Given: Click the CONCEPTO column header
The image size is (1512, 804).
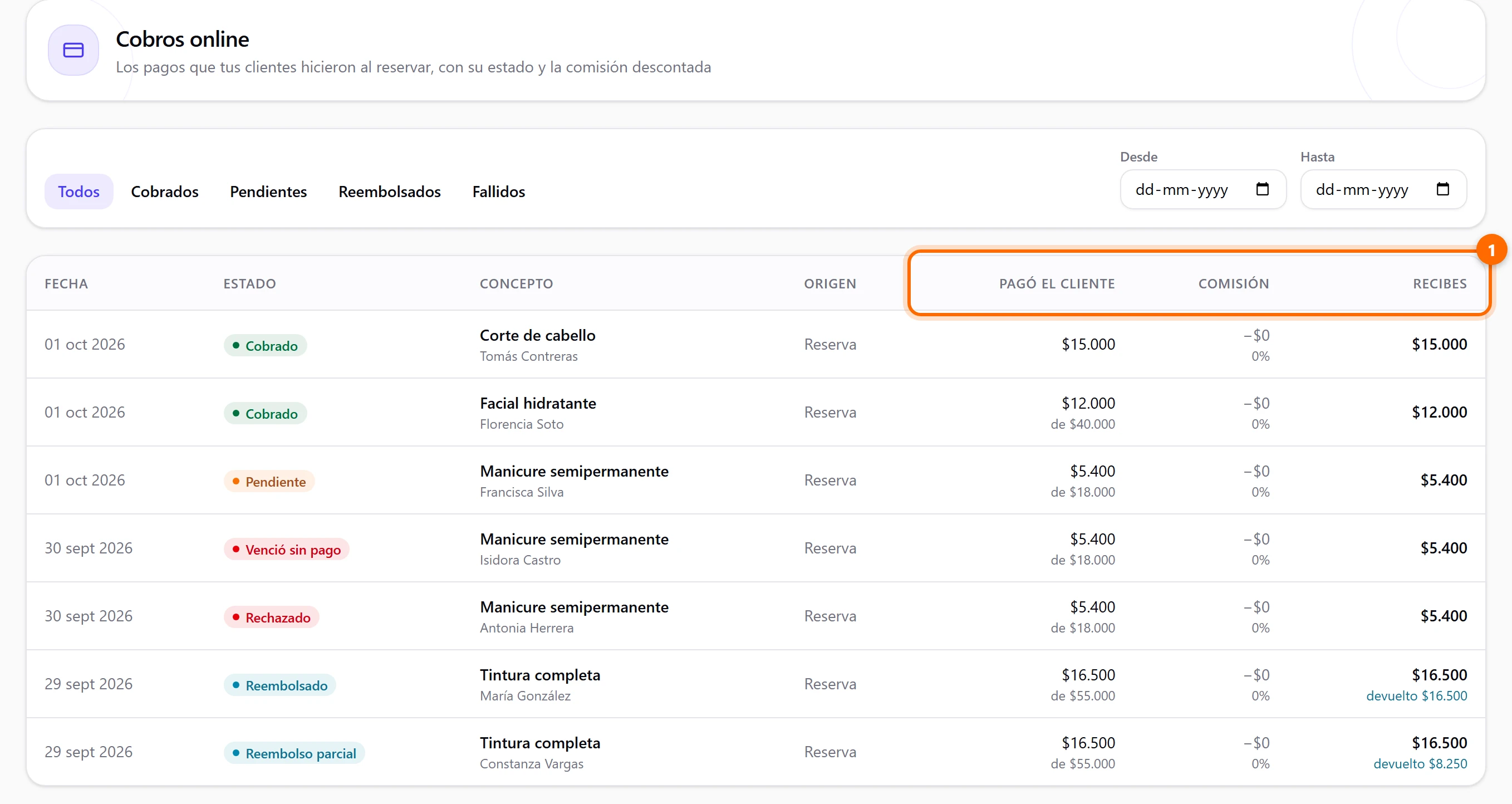Looking at the screenshot, I should [x=516, y=283].
